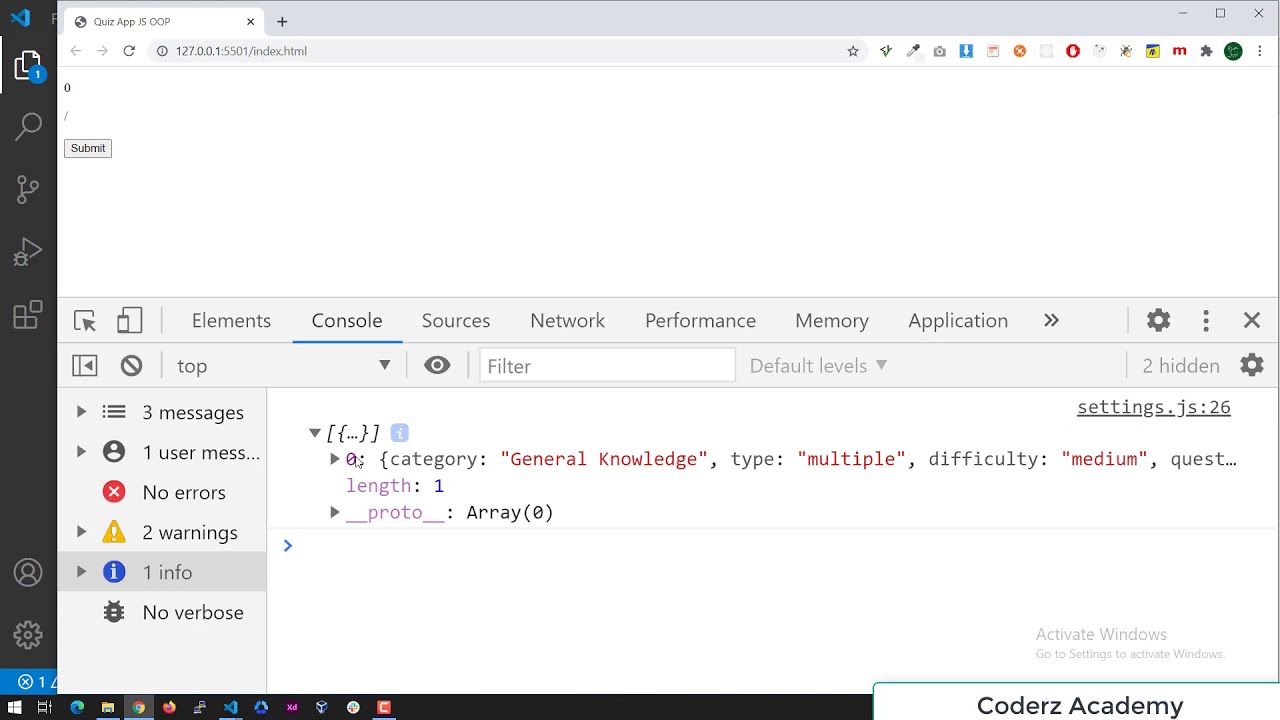Expand the __proto__ Array(0) entry
1280x720 pixels.
click(x=335, y=512)
